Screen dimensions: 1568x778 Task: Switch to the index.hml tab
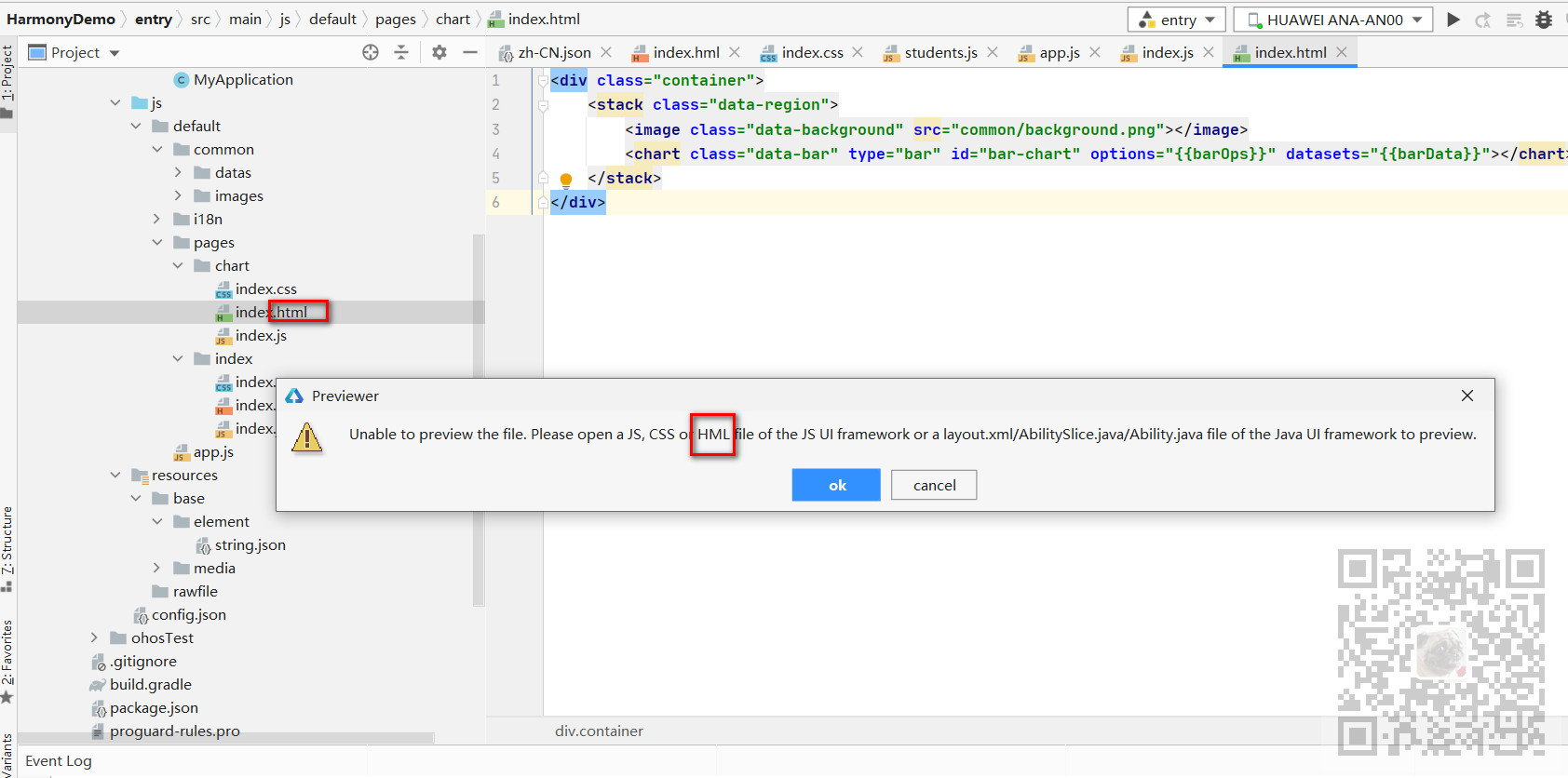pos(686,53)
